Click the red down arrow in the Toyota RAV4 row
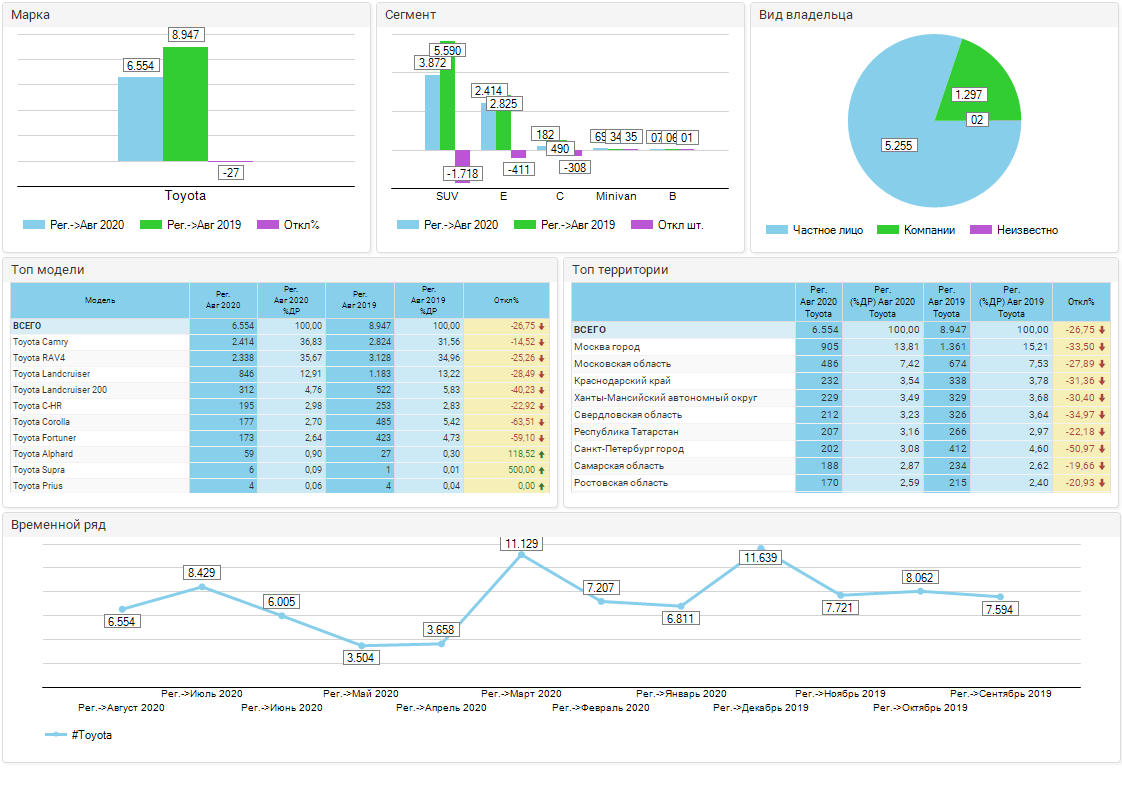 click(x=542, y=358)
